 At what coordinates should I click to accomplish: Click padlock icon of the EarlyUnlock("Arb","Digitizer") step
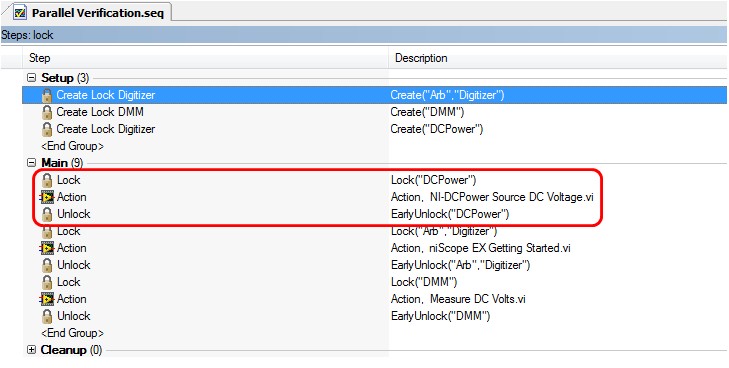click(47, 265)
